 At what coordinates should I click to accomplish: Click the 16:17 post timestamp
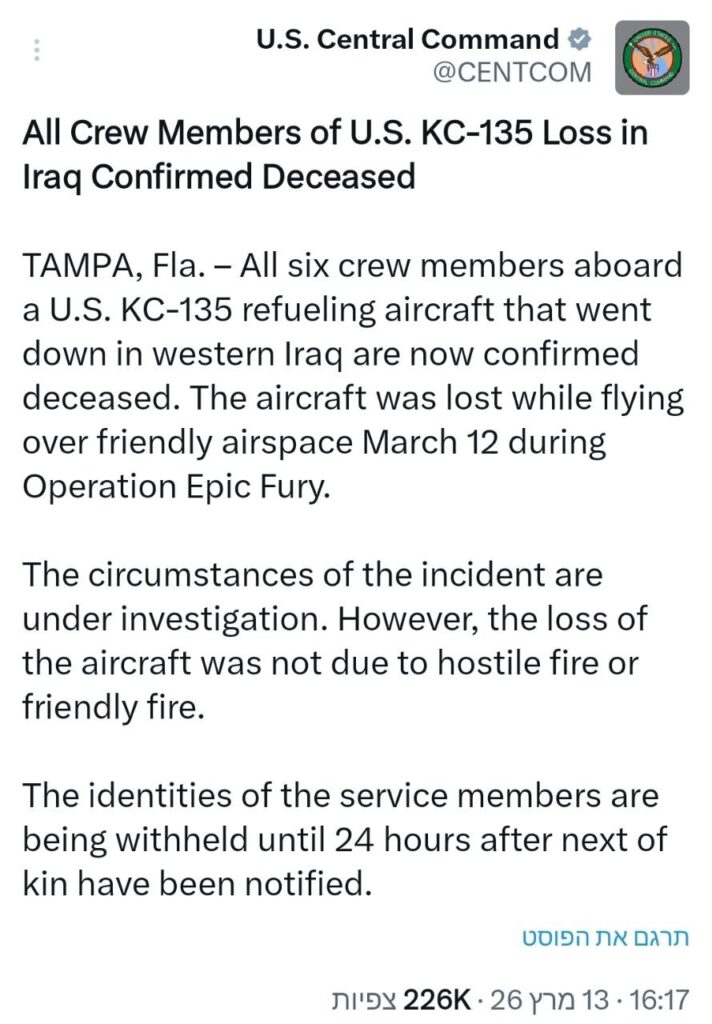[664, 998]
